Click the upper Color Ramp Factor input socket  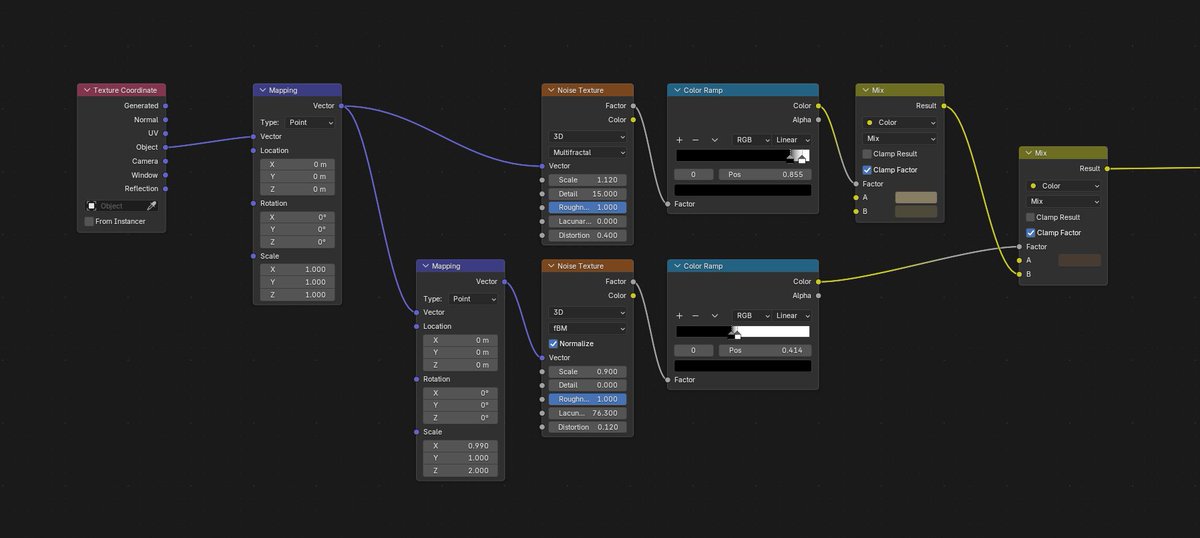[667, 204]
